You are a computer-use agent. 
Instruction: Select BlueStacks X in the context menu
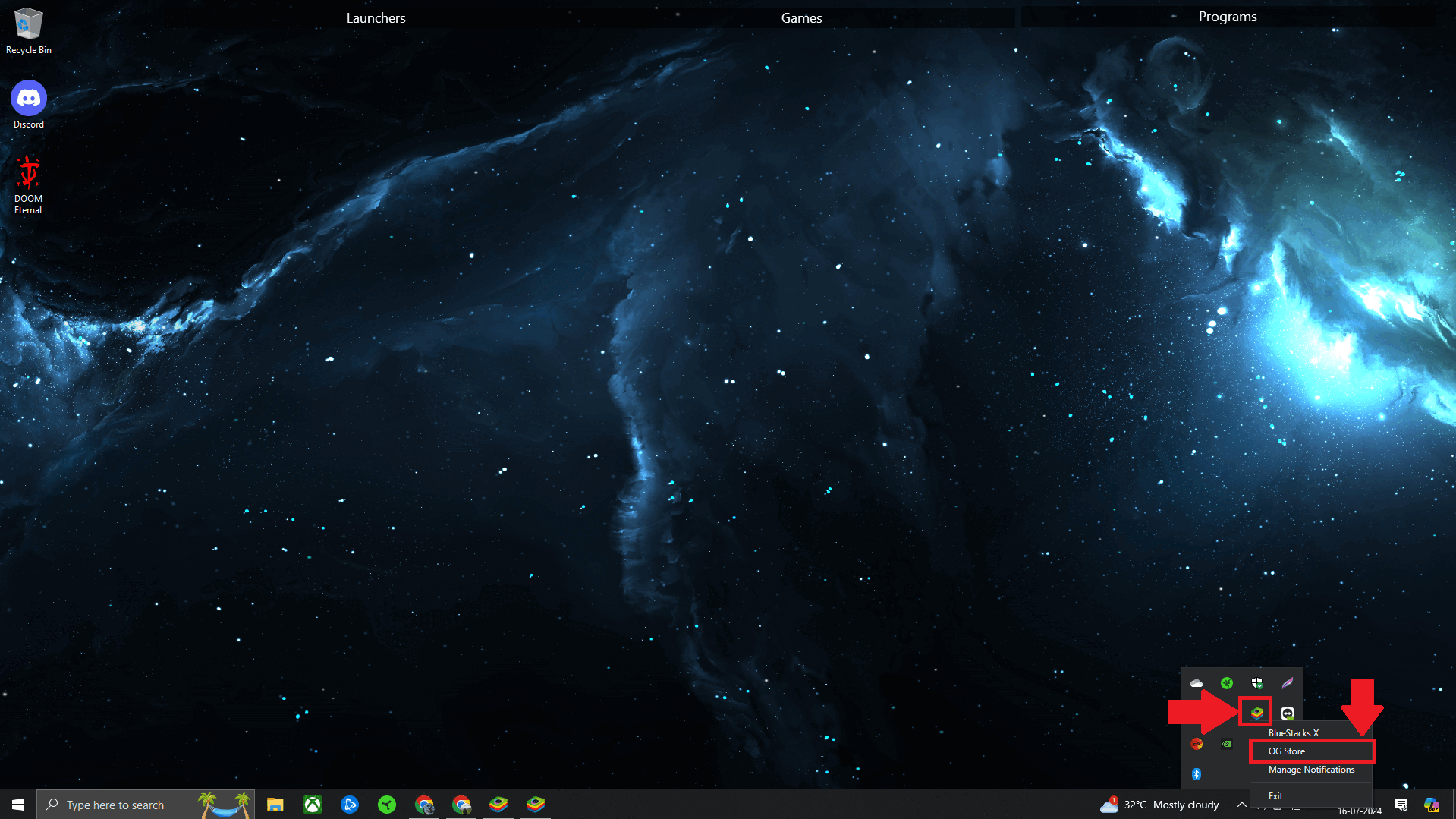tap(1294, 733)
